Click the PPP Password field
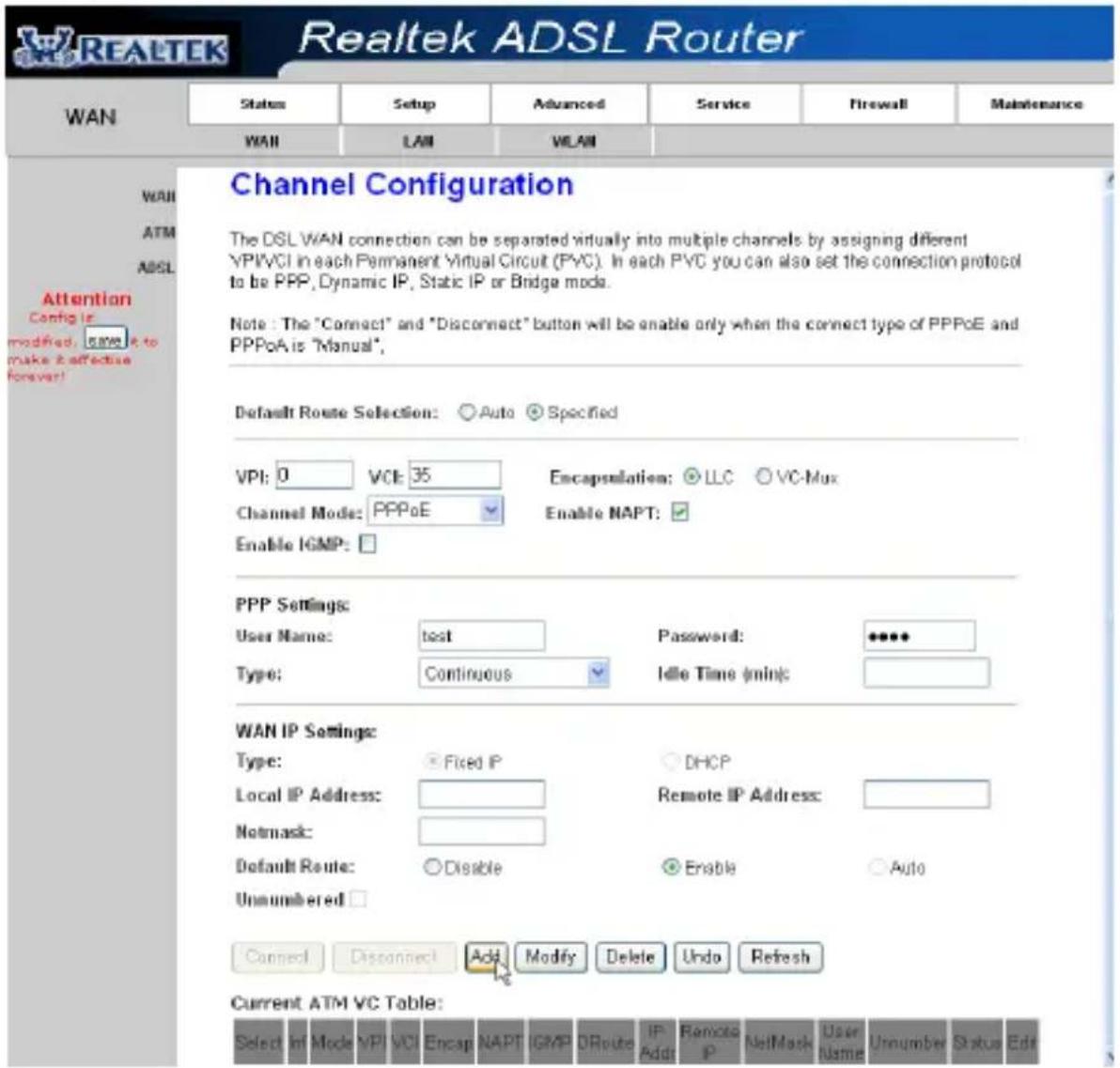The height and width of the screenshot is (1068, 1120). click(919, 635)
